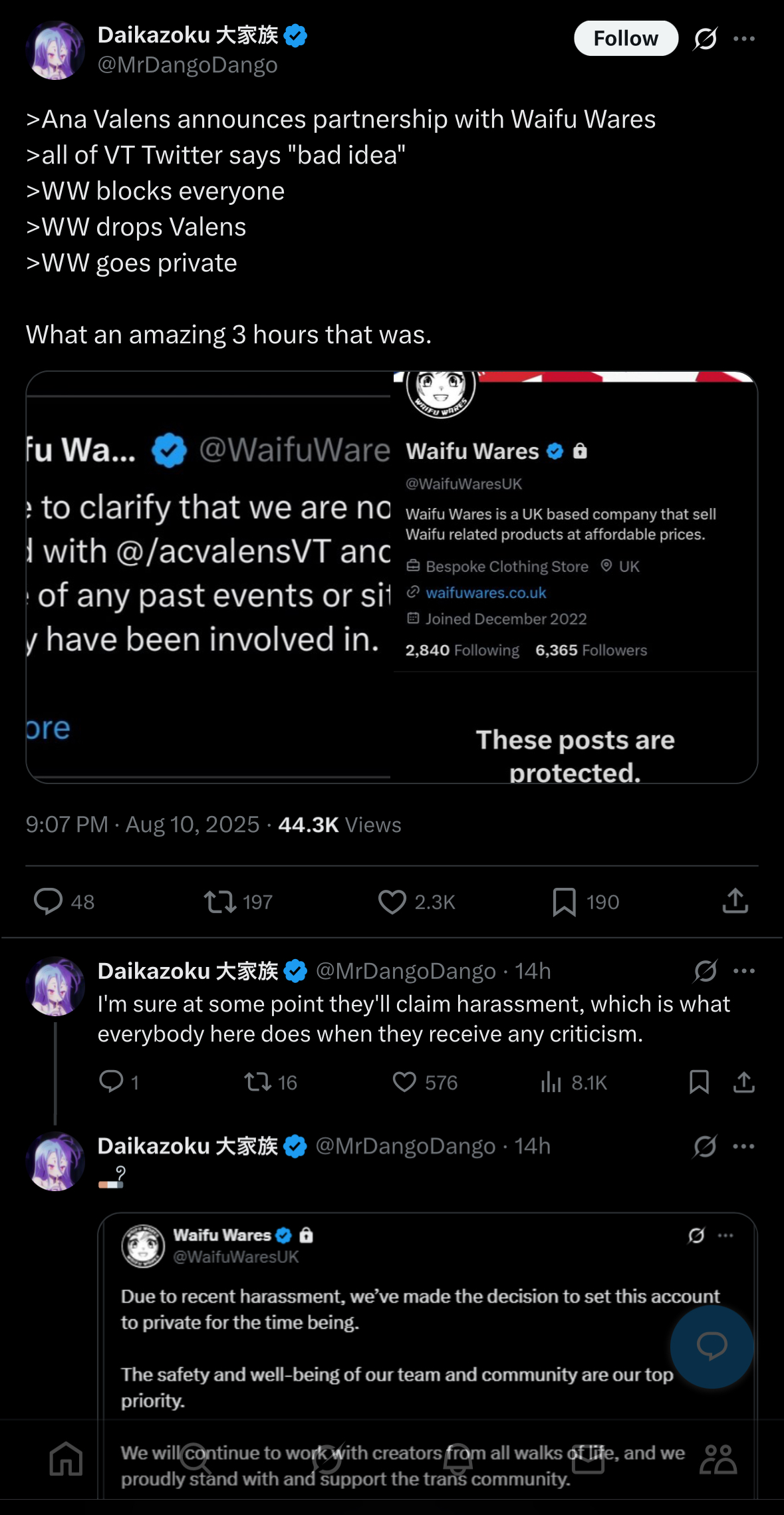
Task: Open Communities tab in bottom navigation
Action: click(x=718, y=1458)
